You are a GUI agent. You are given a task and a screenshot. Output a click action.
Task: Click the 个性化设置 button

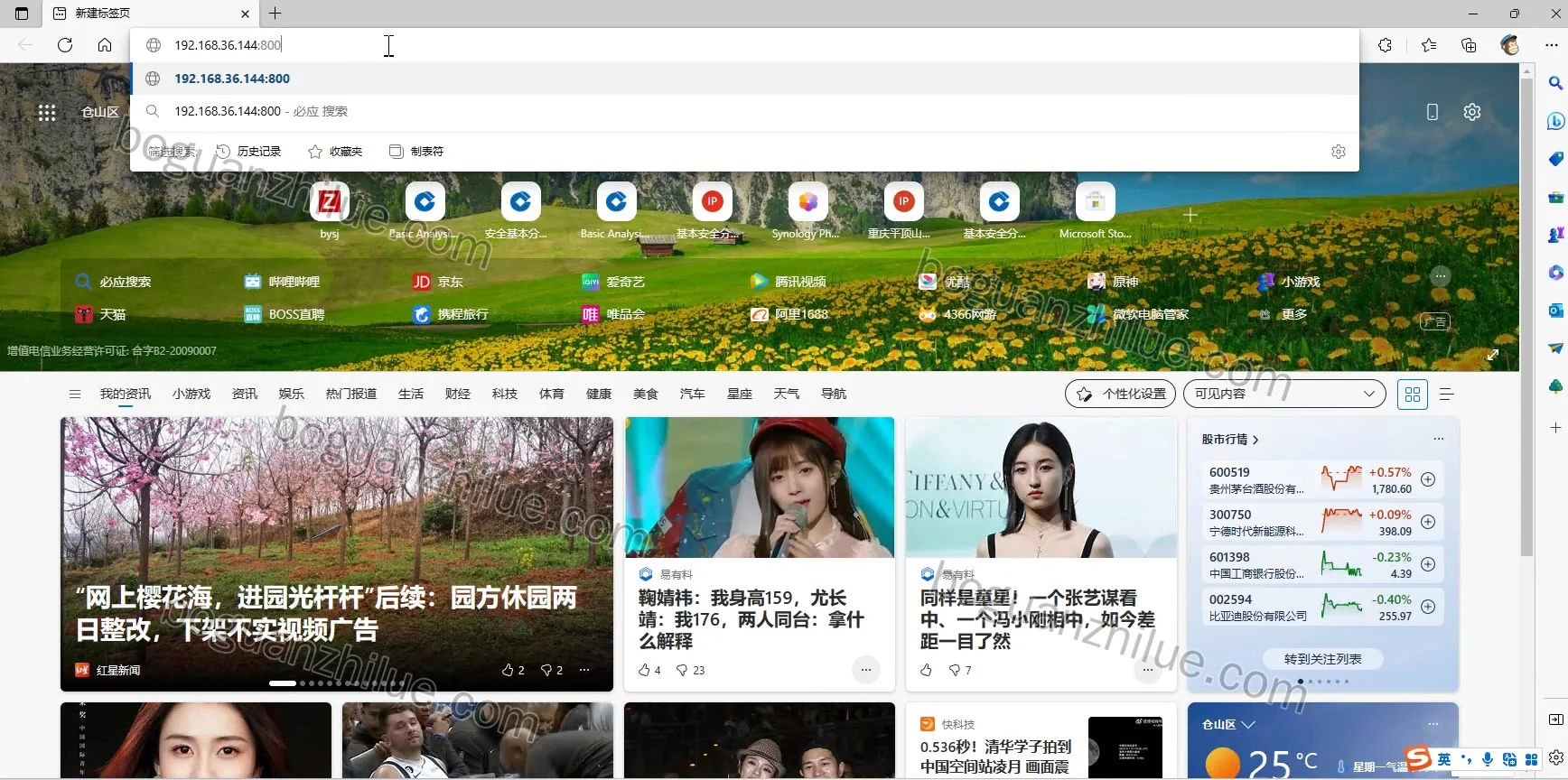[x=1121, y=394]
